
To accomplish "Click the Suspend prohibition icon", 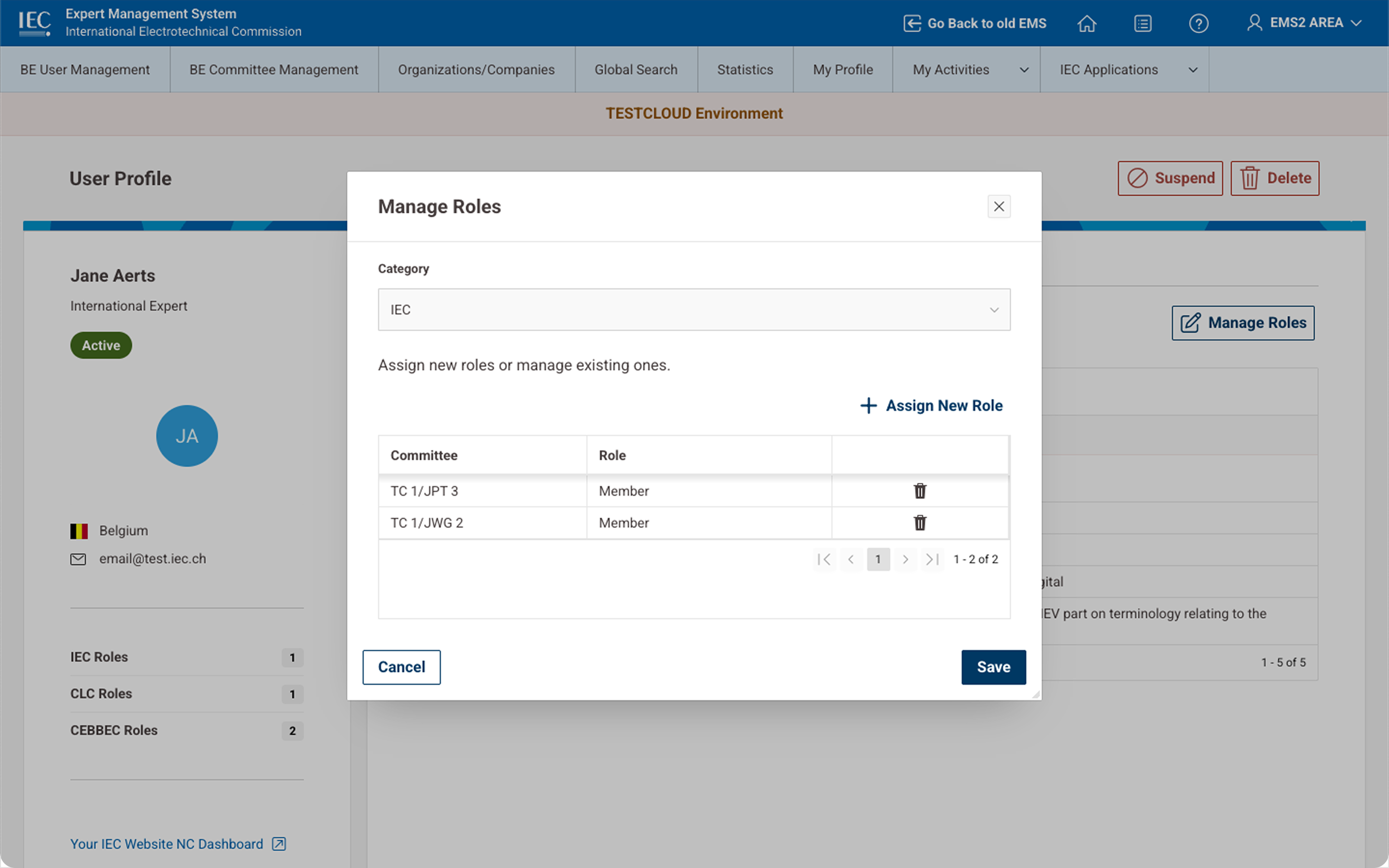I will (1139, 178).
